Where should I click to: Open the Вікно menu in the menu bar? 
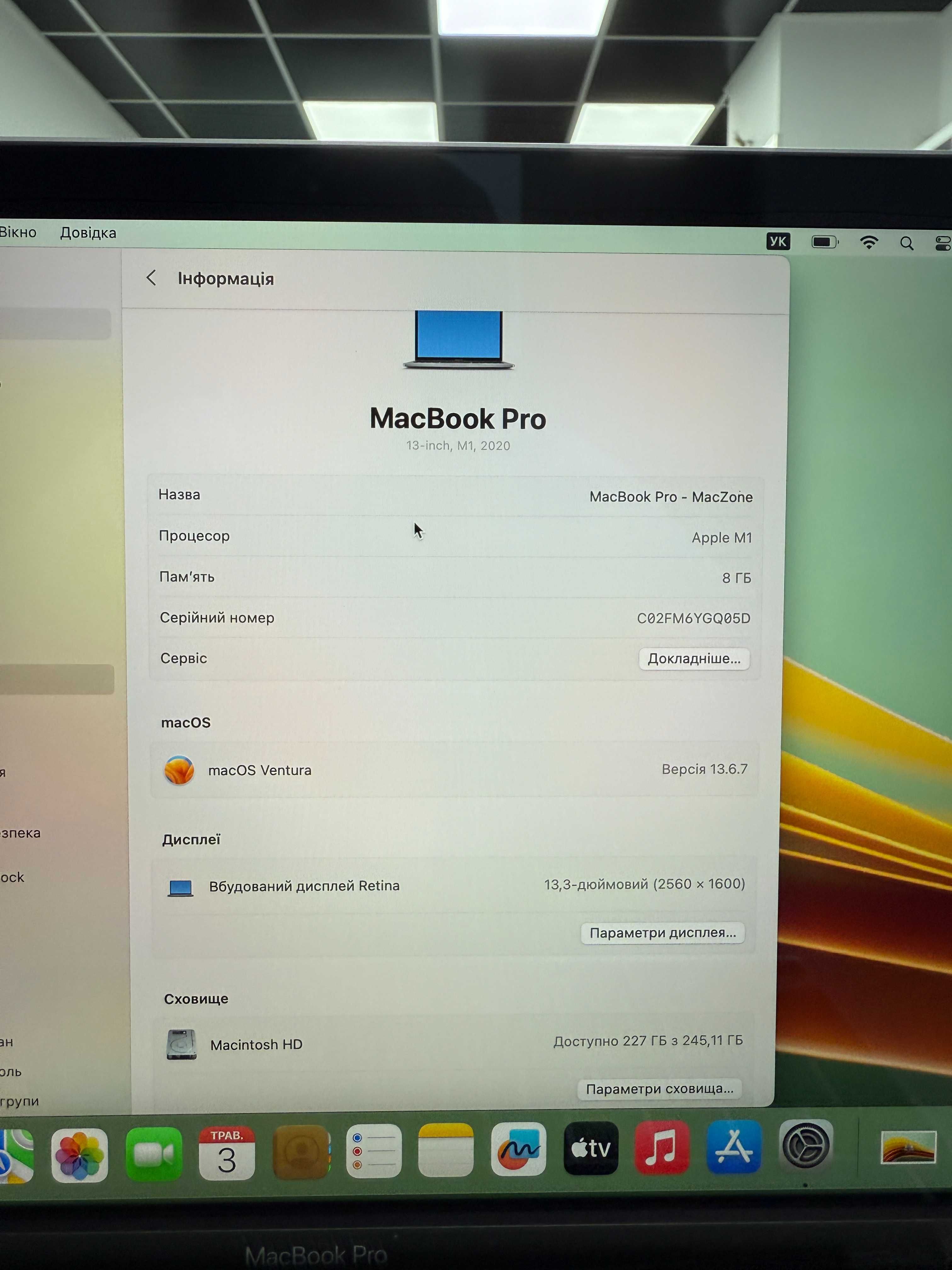click(18, 232)
